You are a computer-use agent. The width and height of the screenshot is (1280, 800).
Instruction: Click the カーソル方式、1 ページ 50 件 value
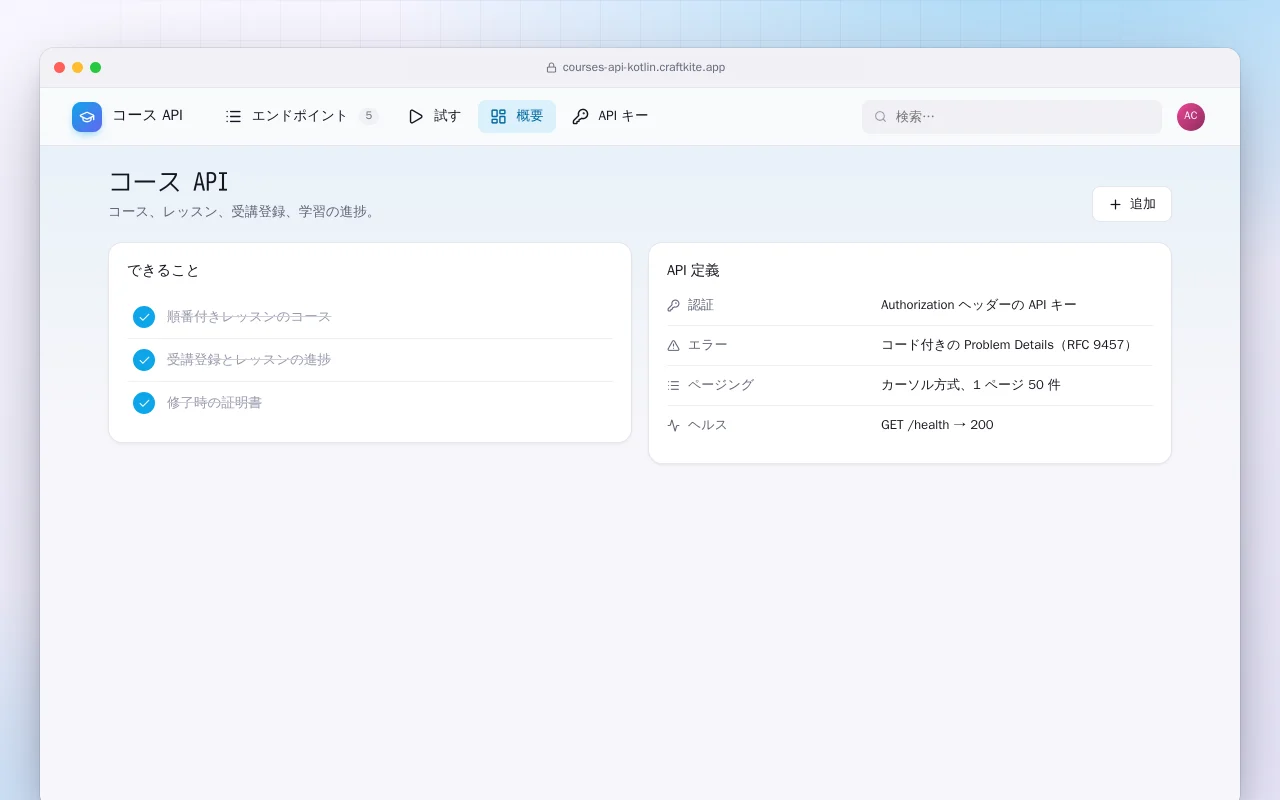click(971, 385)
